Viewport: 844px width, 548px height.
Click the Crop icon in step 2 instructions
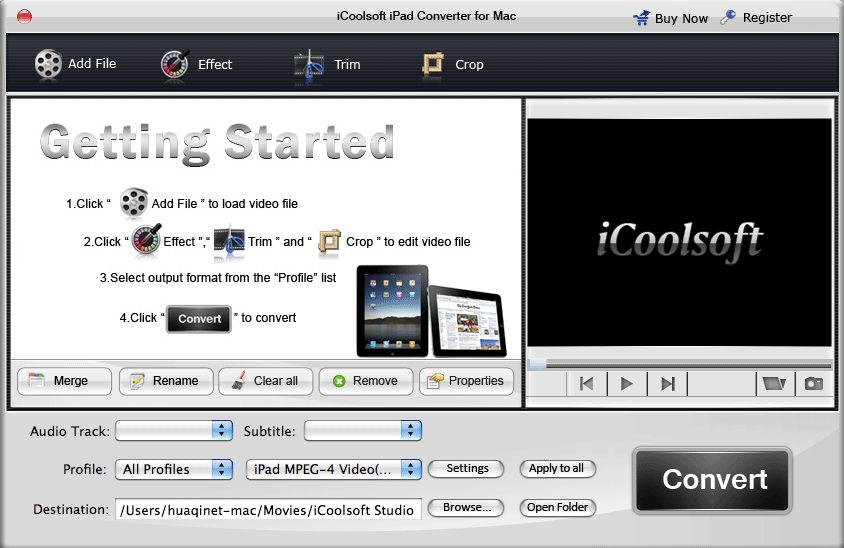[329, 241]
